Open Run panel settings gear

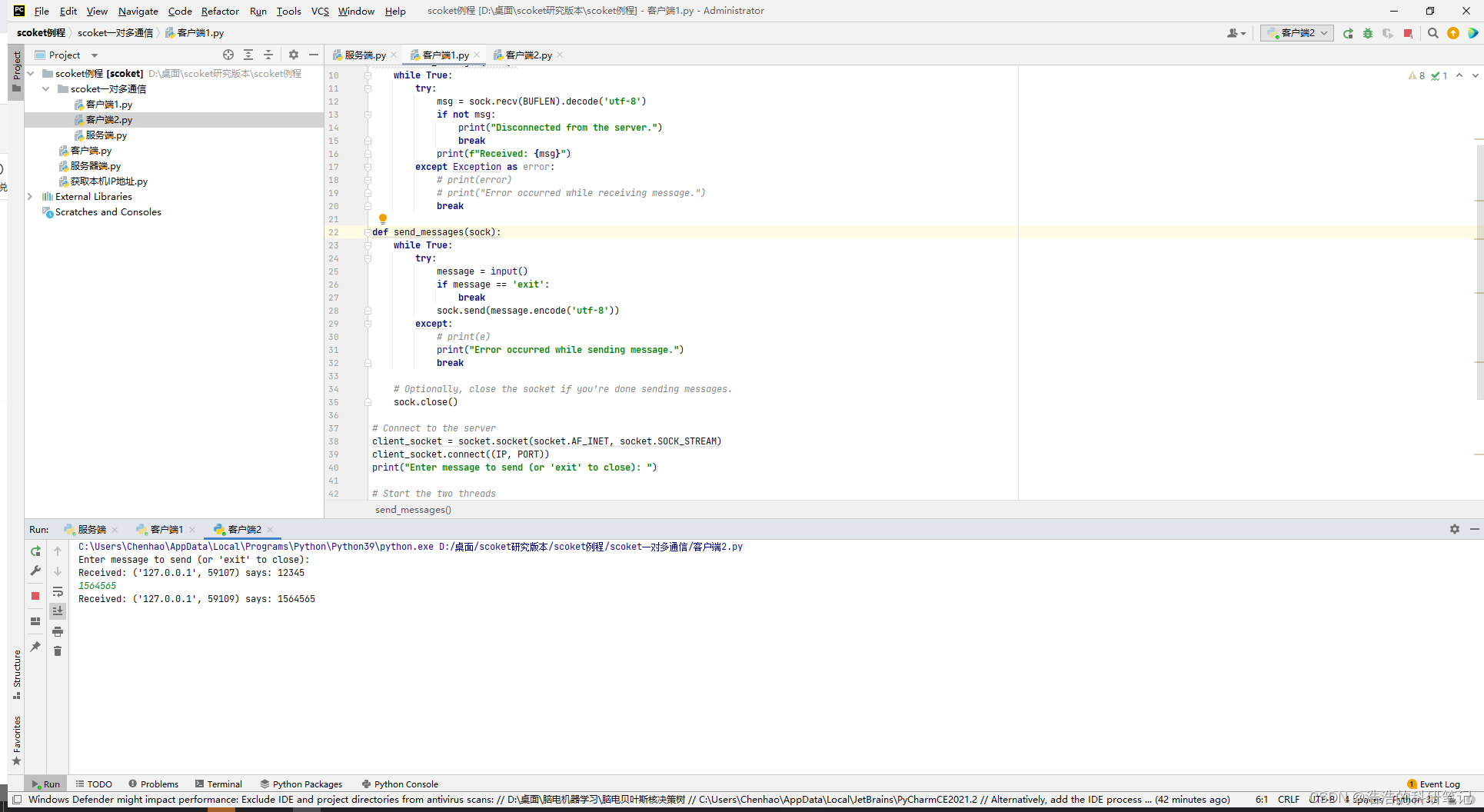pyautogui.click(x=1455, y=529)
